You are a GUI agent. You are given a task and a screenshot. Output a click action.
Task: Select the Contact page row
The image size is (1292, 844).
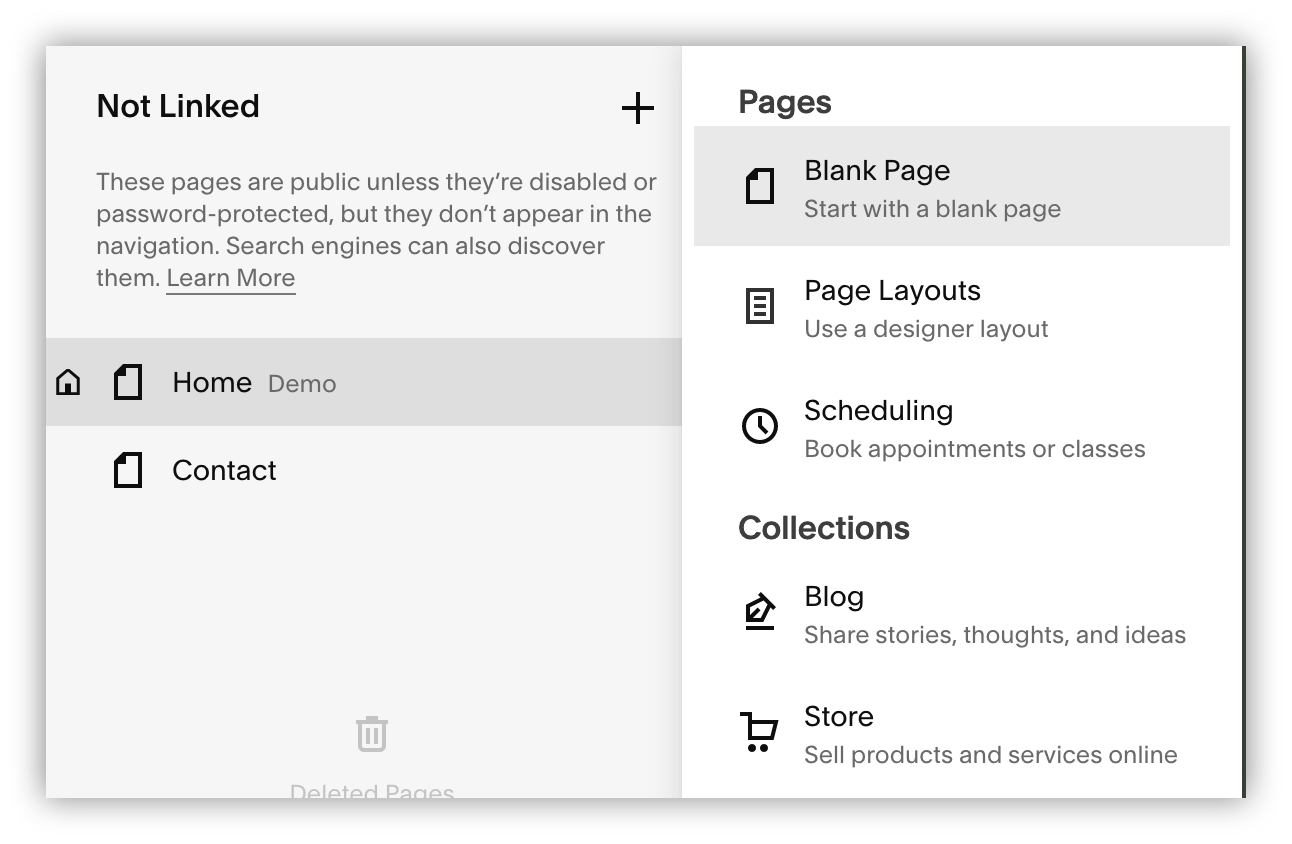364,470
